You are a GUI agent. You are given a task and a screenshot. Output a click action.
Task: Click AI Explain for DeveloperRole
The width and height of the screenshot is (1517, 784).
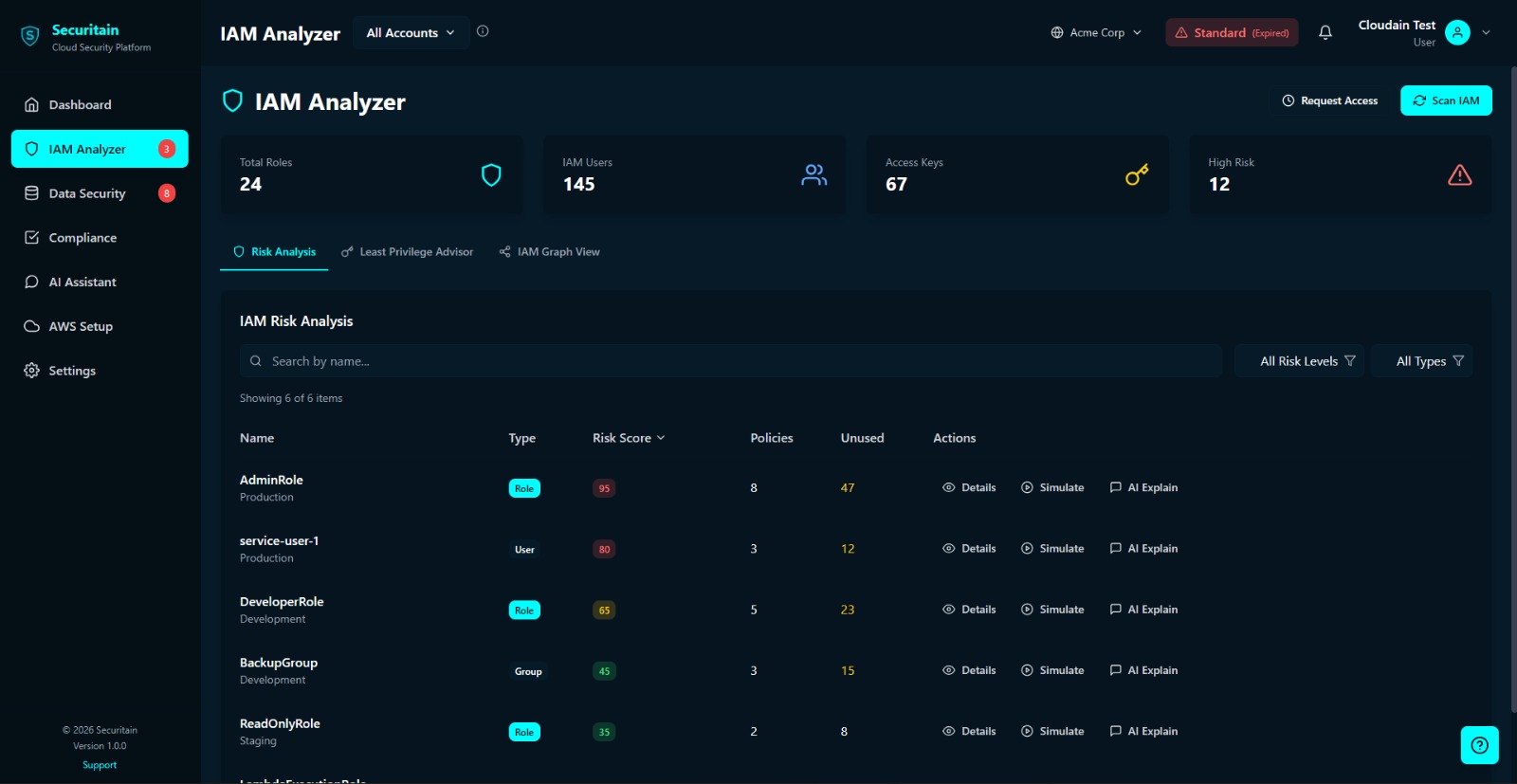[x=1143, y=610]
